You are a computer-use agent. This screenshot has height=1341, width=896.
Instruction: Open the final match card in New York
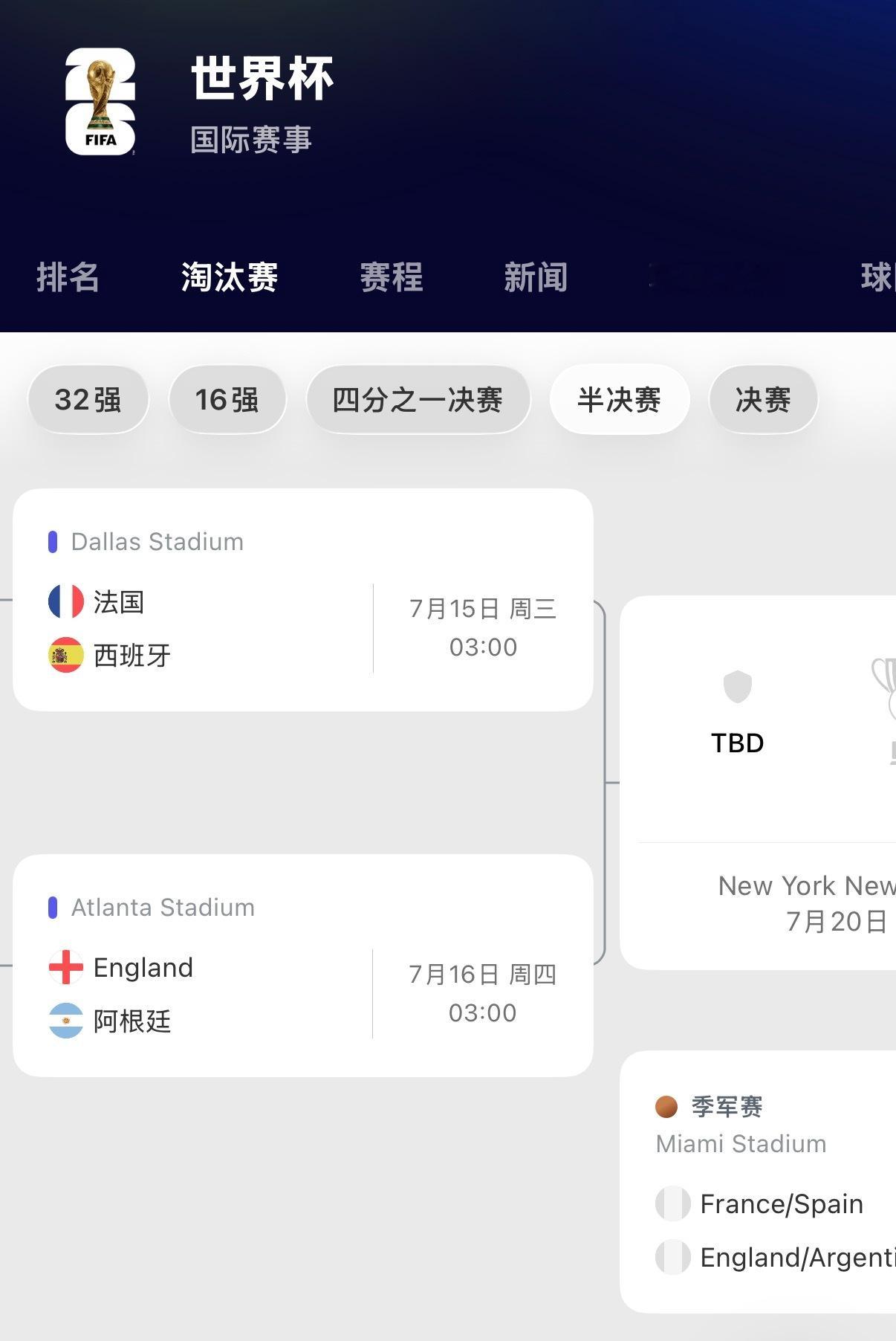coord(758,783)
